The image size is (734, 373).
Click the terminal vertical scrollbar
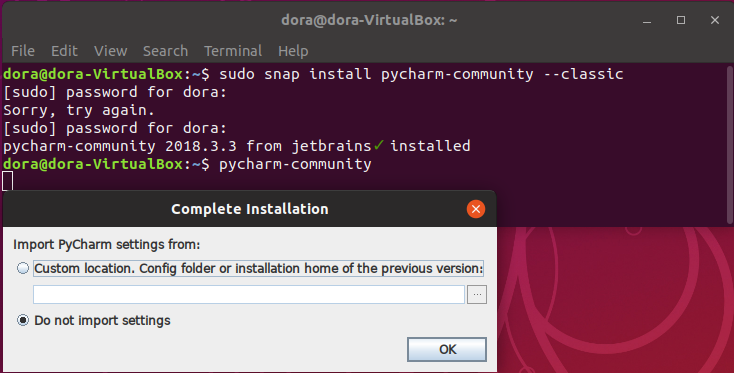tap(729, 145)
